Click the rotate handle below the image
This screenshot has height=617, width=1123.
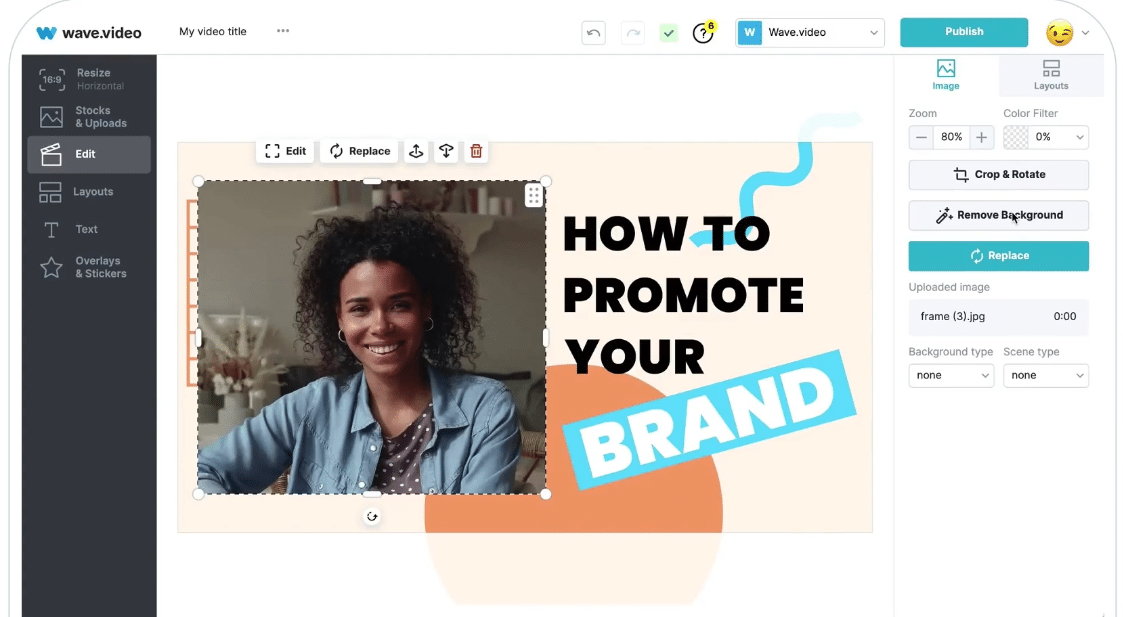[372, 517]
